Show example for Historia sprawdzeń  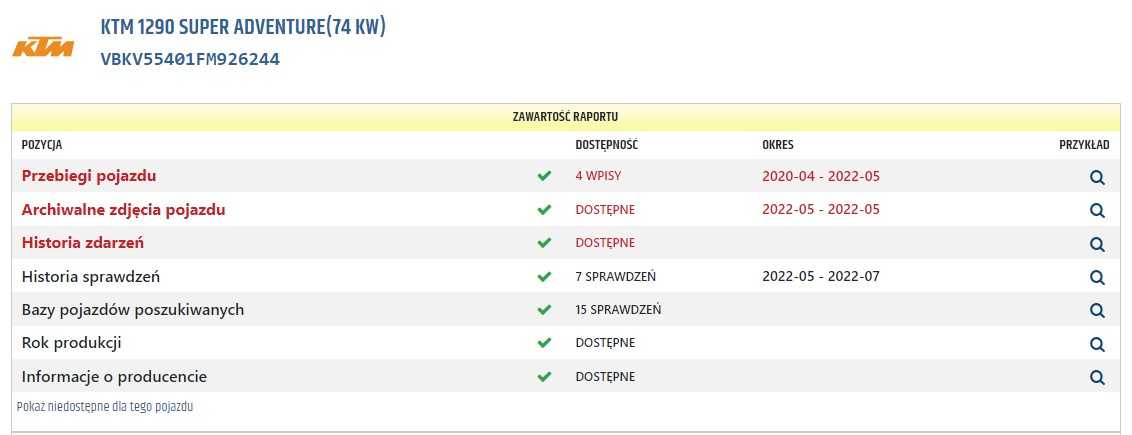click(1097, 277)
